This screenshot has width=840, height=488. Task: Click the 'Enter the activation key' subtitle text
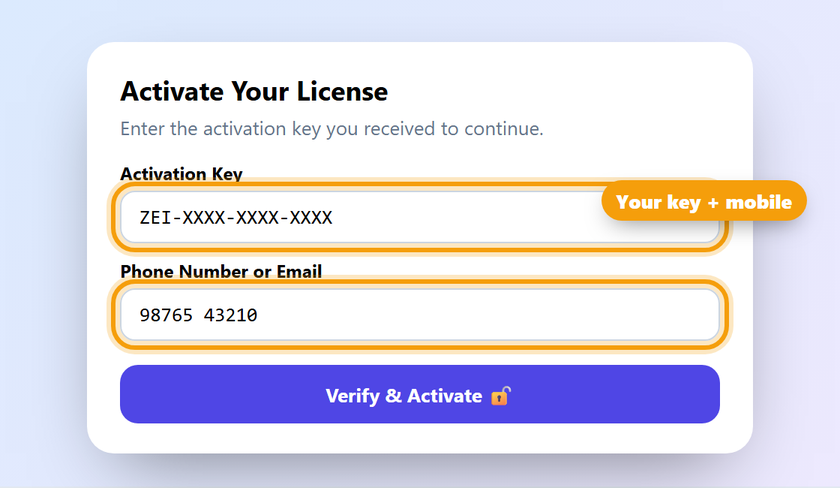(x=332, y=129)
